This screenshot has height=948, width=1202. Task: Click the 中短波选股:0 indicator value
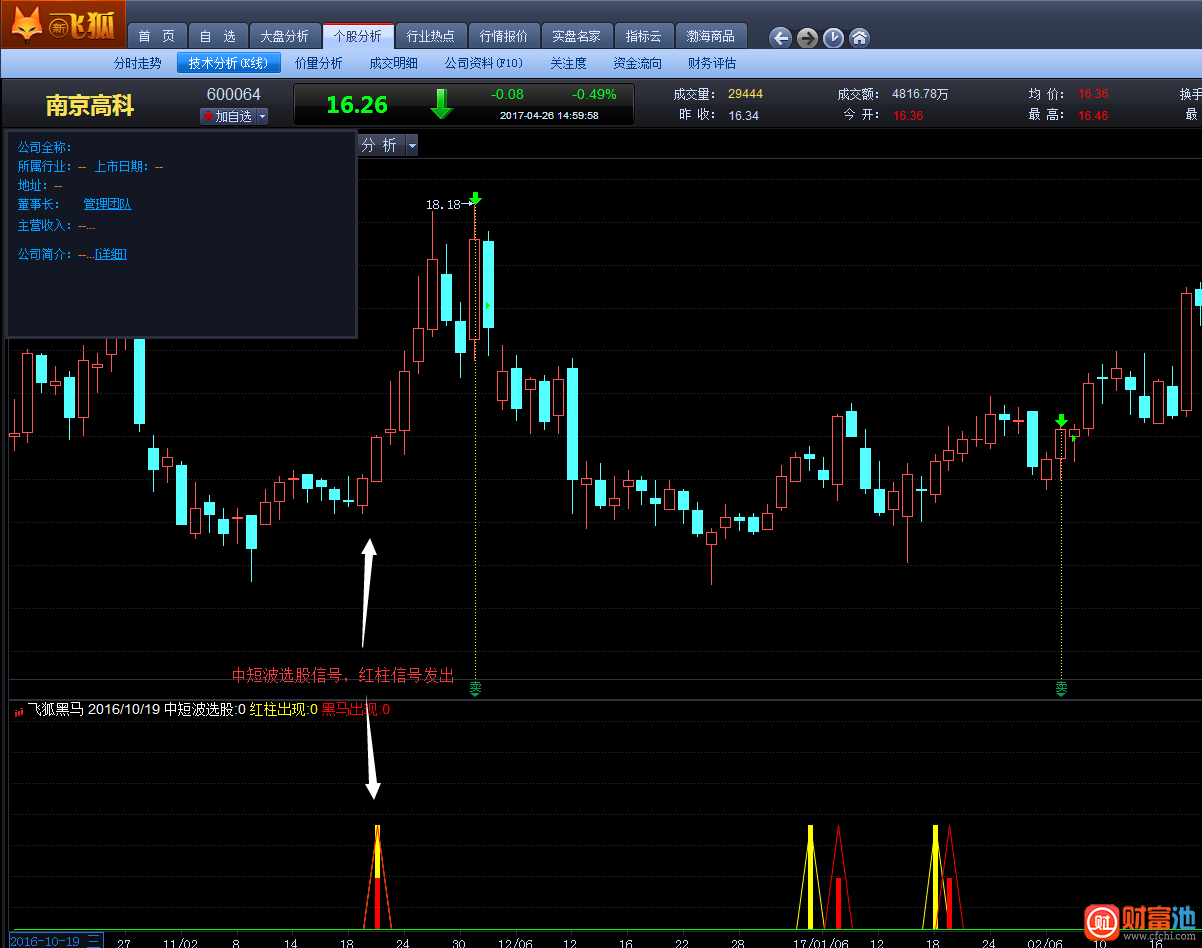click(205, 710)
